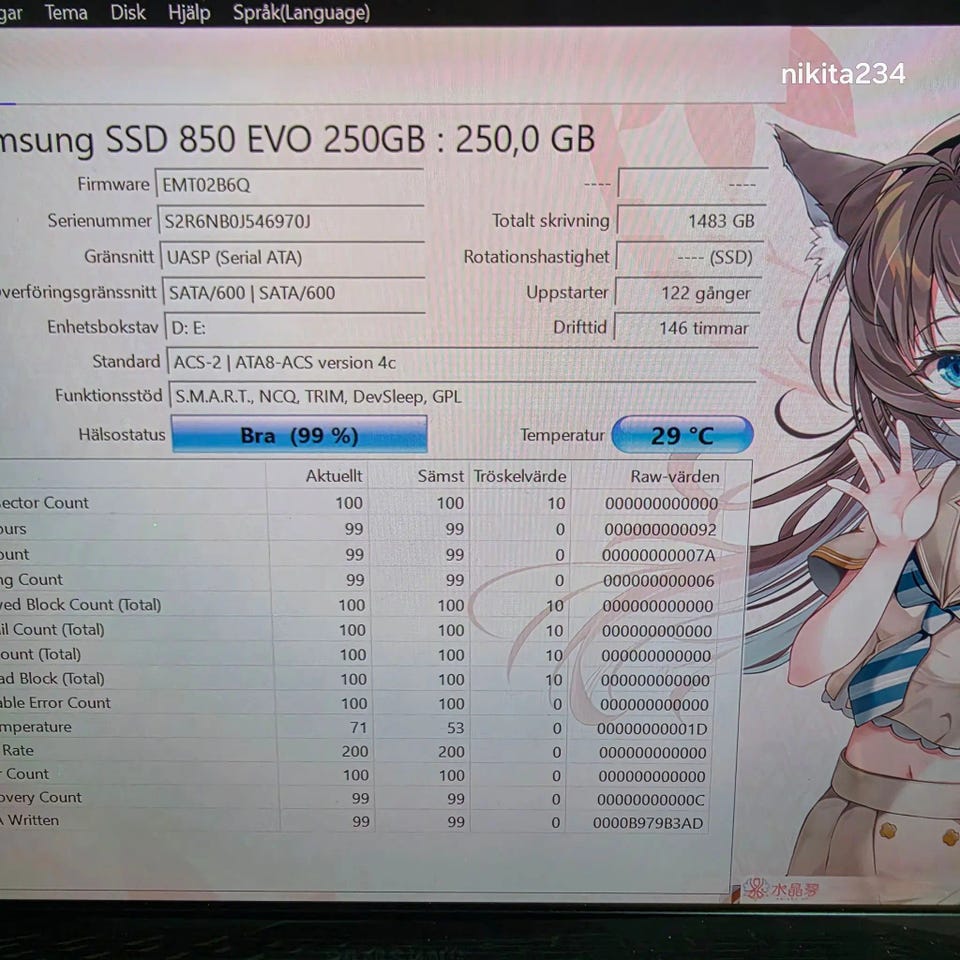Select the Recovery Count row with 00000000000C

(354, 798)
